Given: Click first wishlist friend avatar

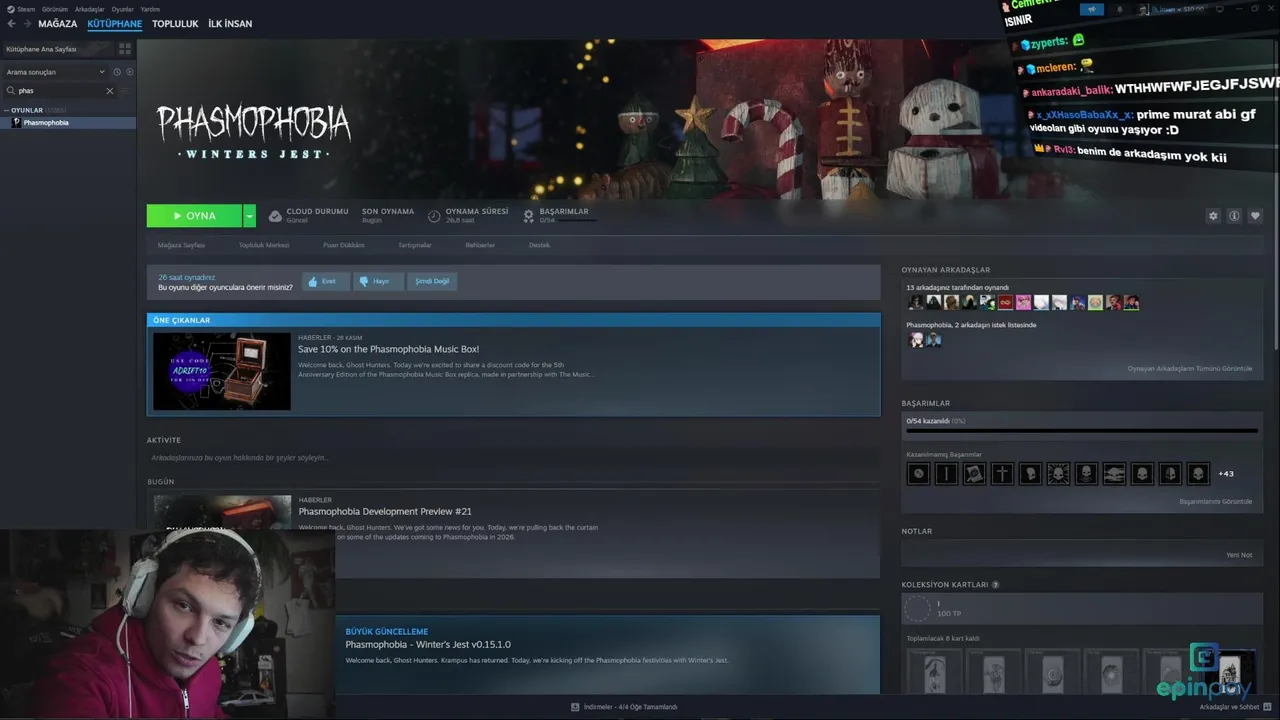Looking at the screenshot, I should tap(915, 340).
